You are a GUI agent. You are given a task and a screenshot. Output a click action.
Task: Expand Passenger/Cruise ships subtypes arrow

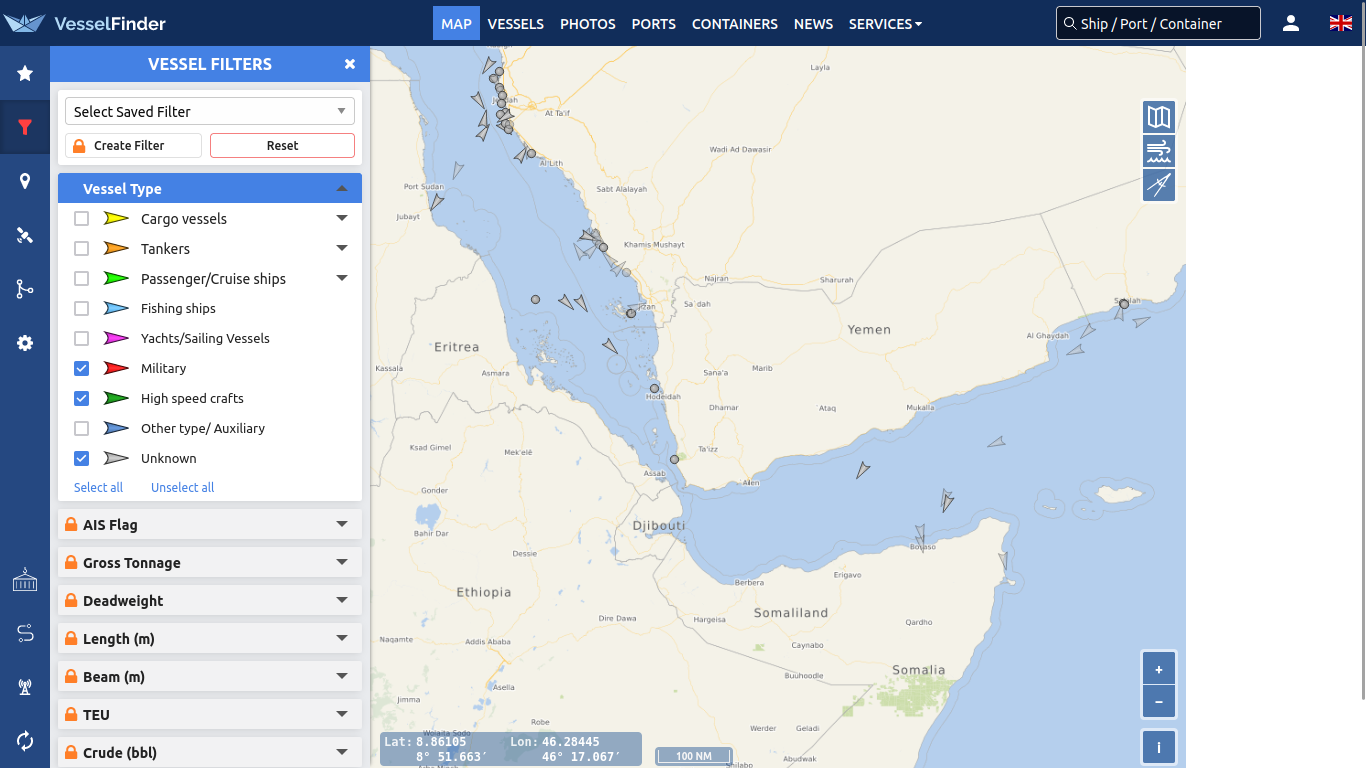coord(342,278)
